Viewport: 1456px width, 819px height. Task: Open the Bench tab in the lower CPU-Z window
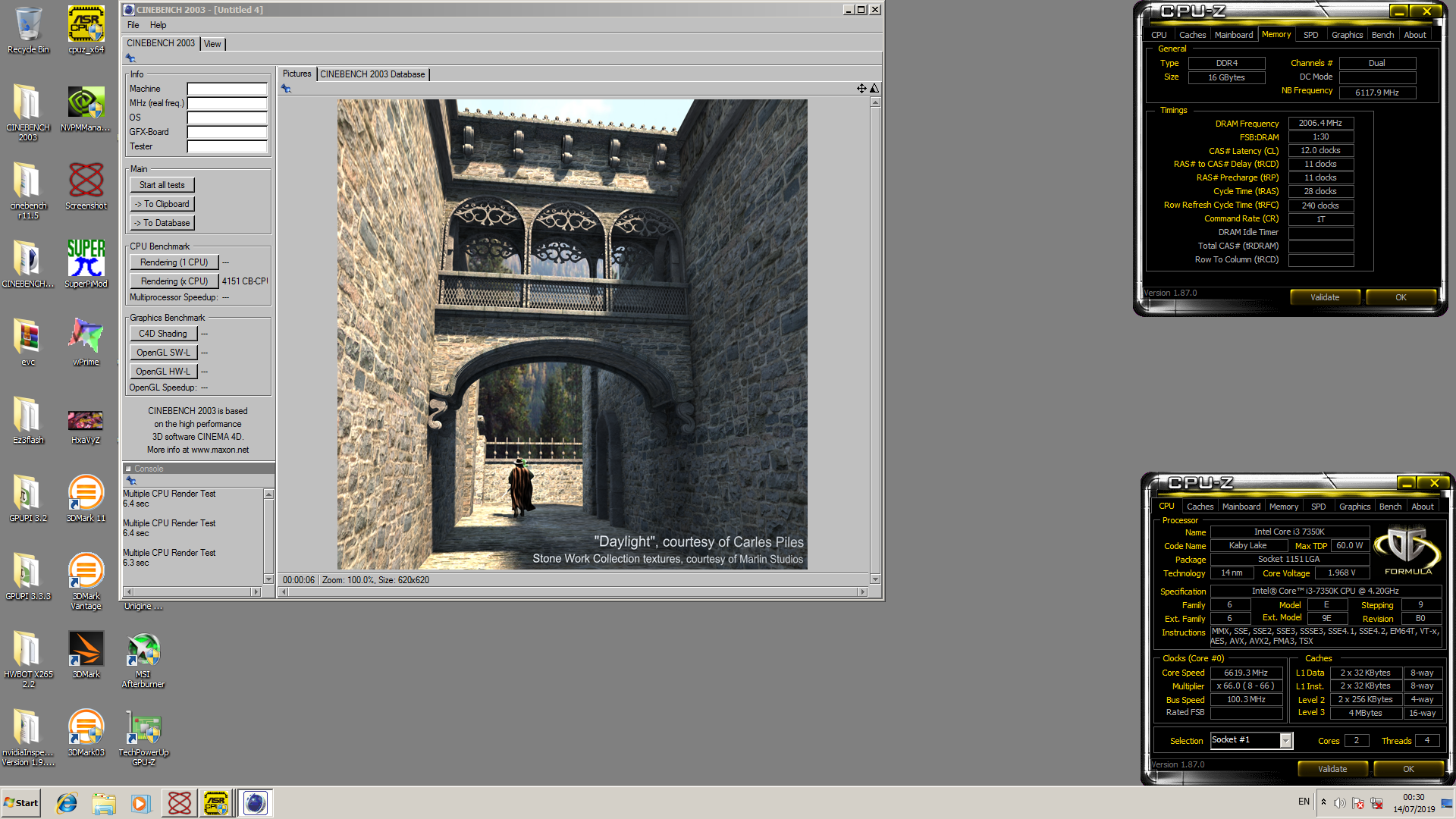pos(1390,507)
